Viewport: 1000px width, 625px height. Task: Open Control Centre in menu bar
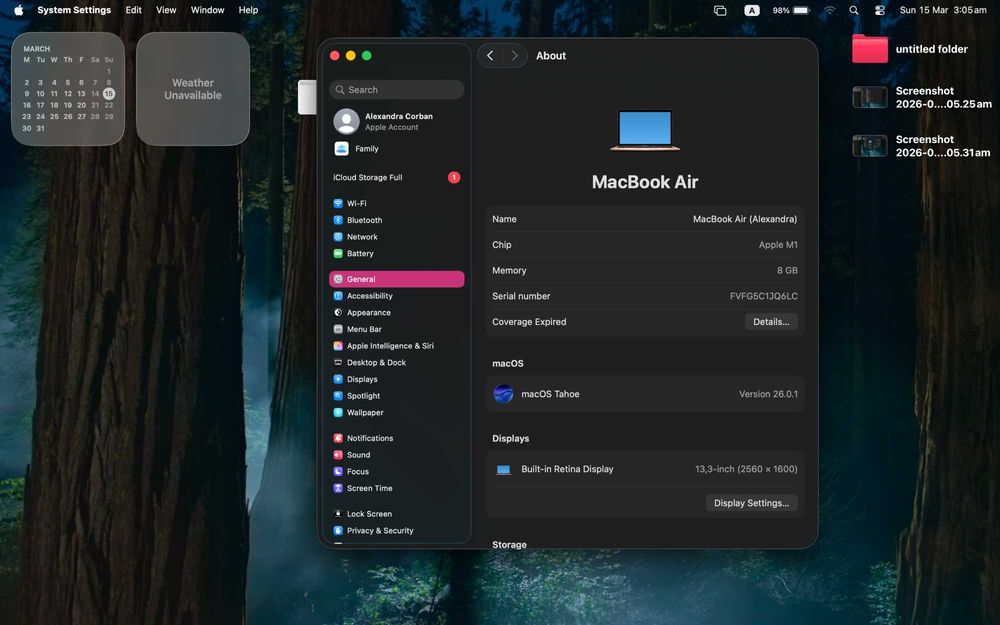pyautogui.click(x=880, y=10)
